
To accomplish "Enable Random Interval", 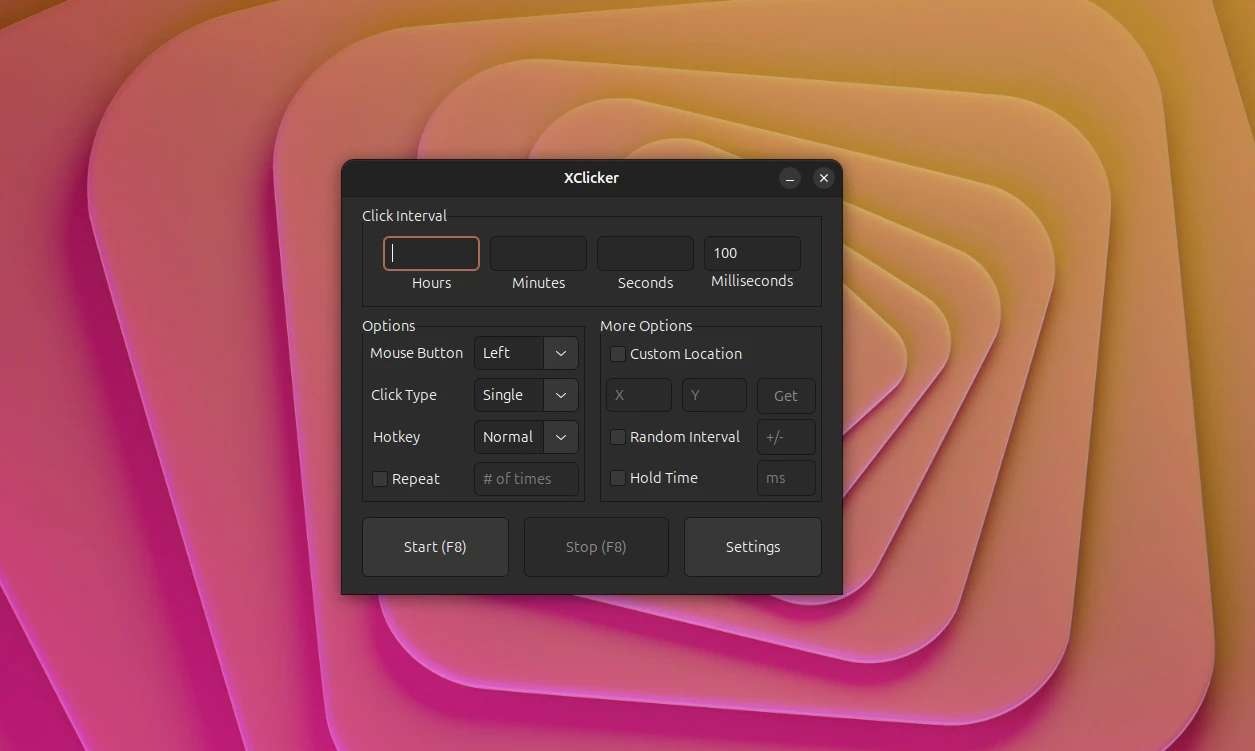I will click(618, 437).
